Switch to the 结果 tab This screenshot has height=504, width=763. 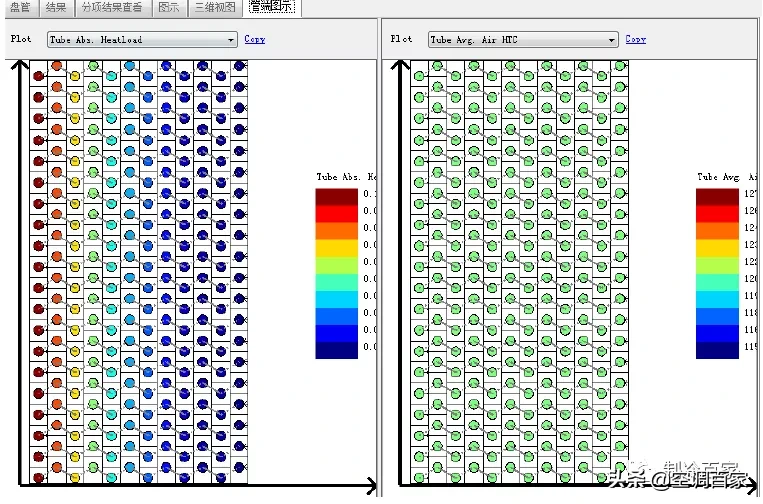pyautogui.click(x=56, y=7)
